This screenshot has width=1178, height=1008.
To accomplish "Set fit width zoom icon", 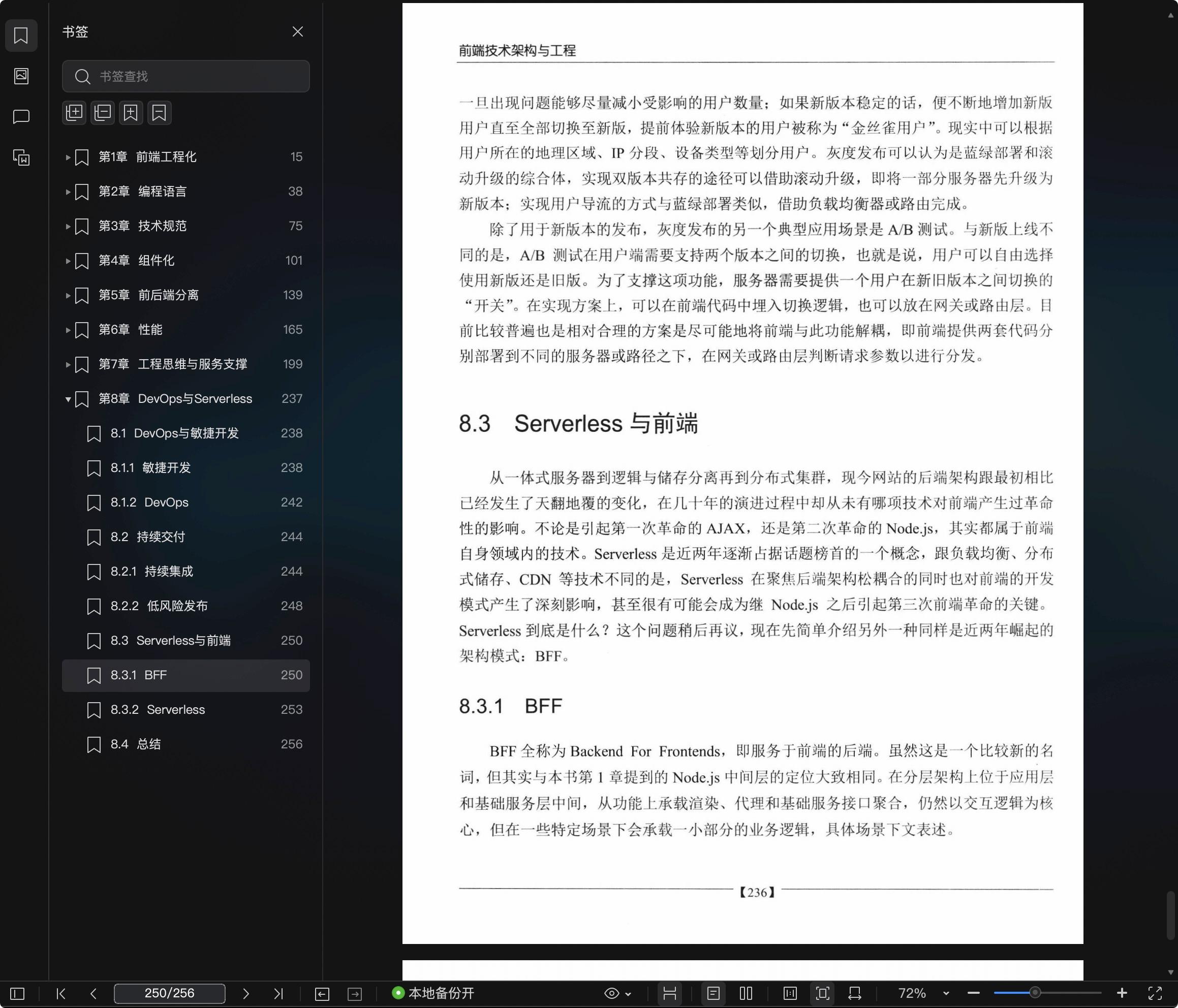I will 855,993.
